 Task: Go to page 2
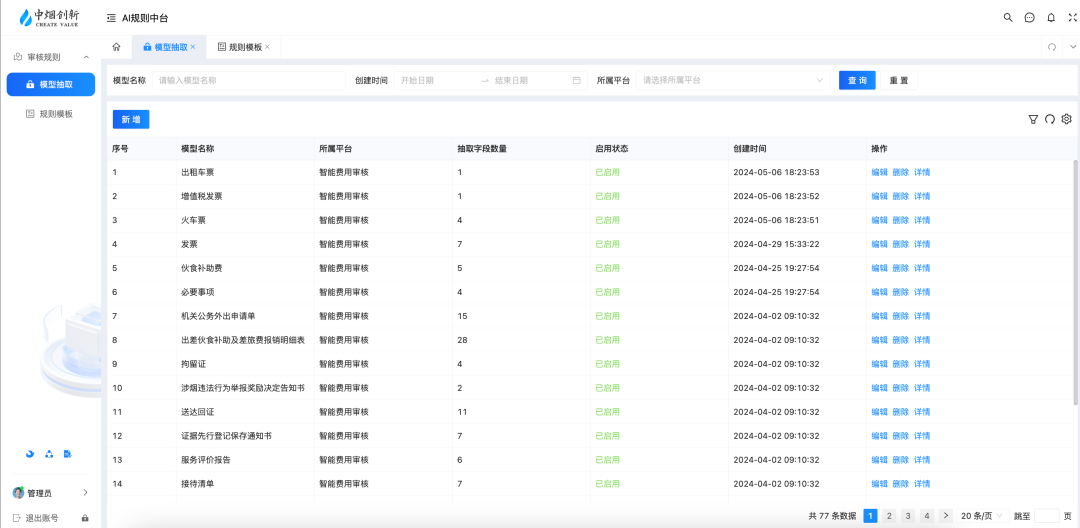coord(889,516)
